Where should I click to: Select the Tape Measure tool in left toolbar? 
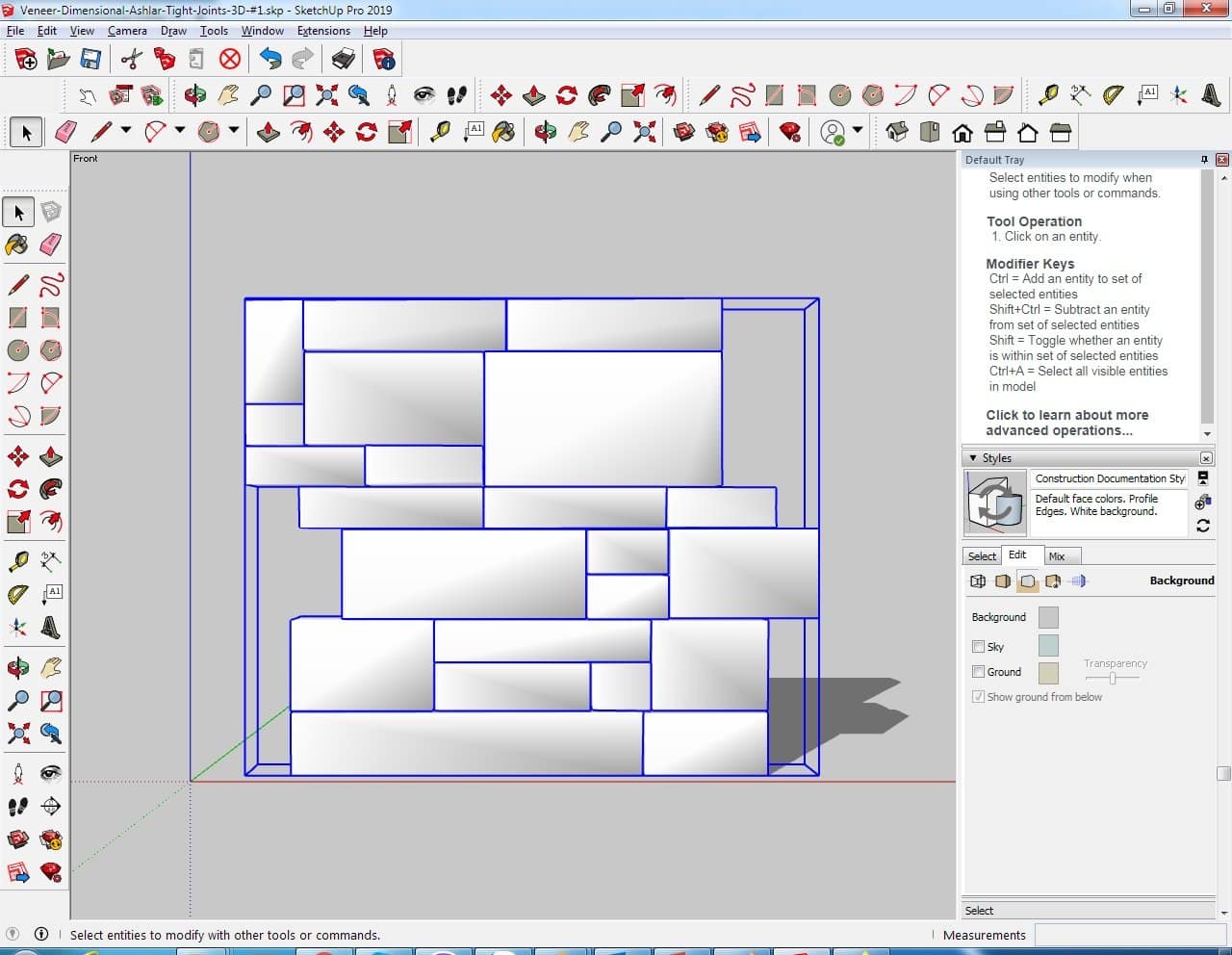tap(17, 561)
